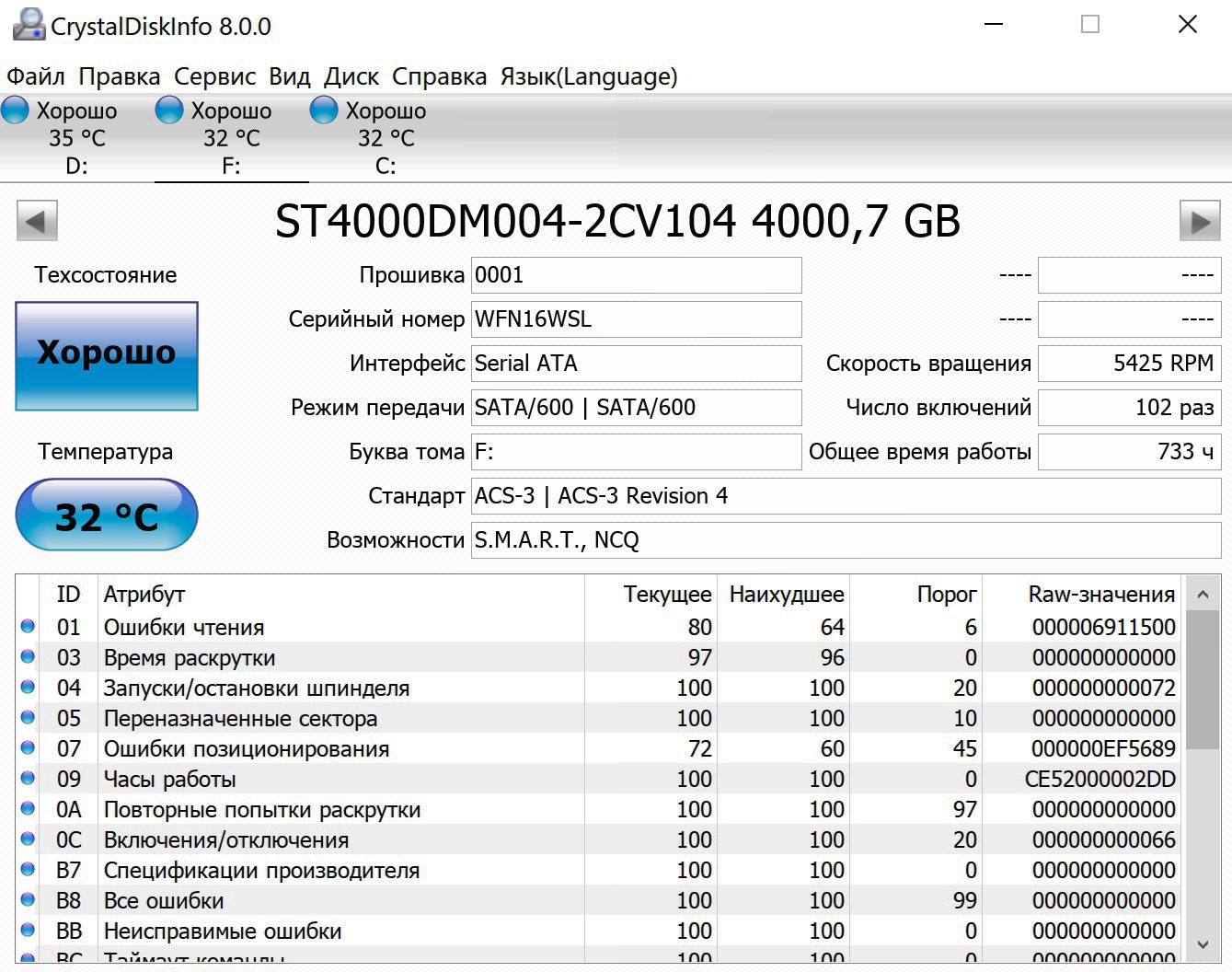Click the Хорошо health status button
1232x972 pixels.
coord(107,355)
